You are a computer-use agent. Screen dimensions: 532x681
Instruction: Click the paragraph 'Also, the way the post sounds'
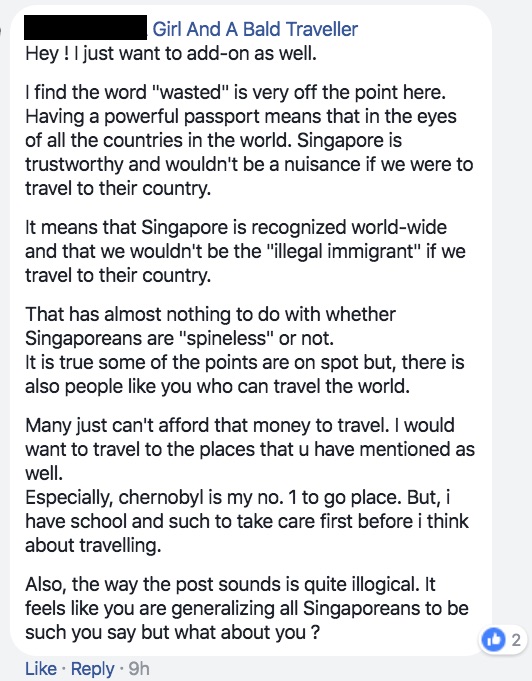coord(247,608)
